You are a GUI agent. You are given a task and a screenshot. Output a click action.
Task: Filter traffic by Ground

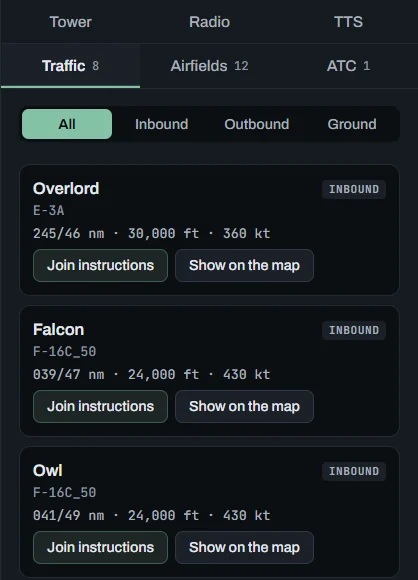tap(352, 124)
